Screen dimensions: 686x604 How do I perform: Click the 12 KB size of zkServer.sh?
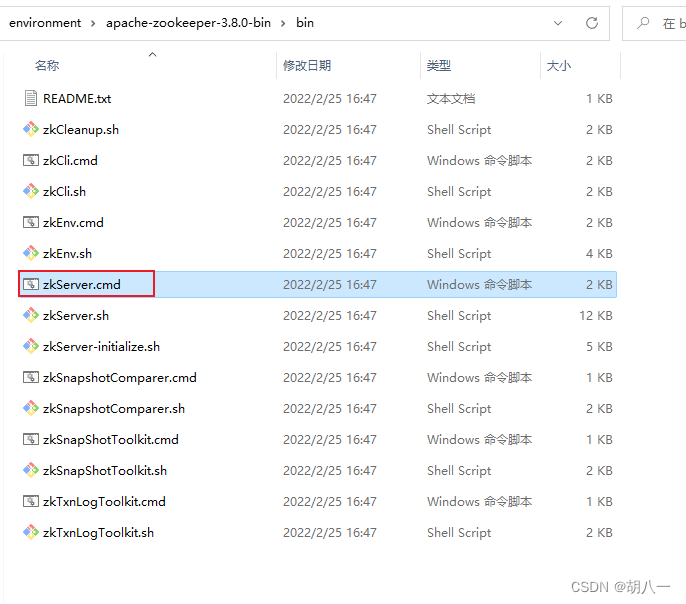(596, 316)
